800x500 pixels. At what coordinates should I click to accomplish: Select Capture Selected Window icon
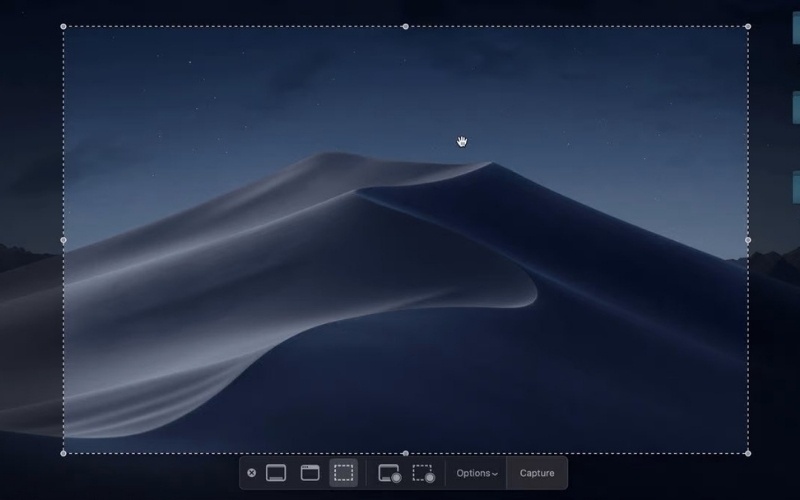[310, 473]
